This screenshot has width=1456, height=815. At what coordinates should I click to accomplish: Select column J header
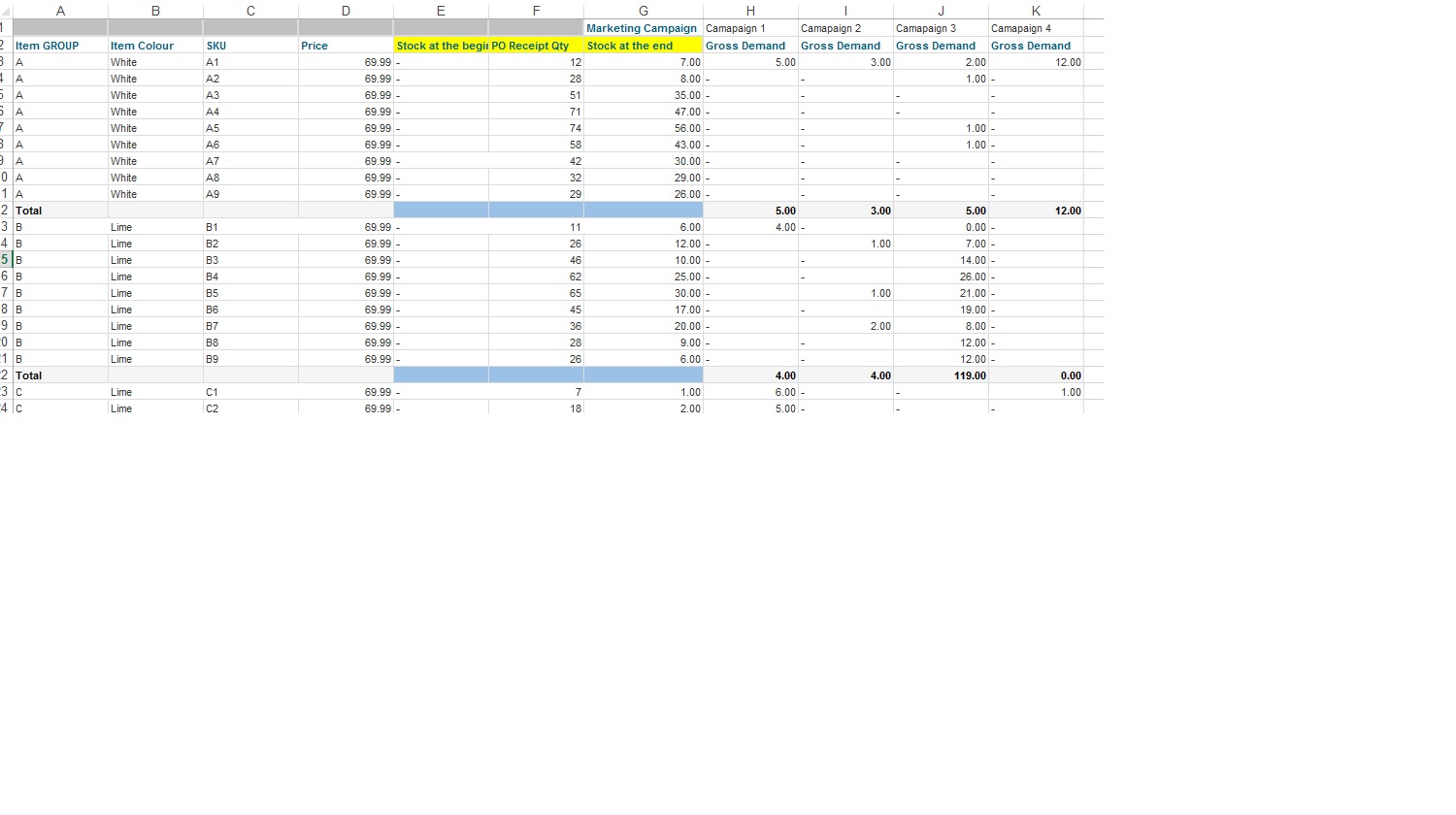click(941, 11)
